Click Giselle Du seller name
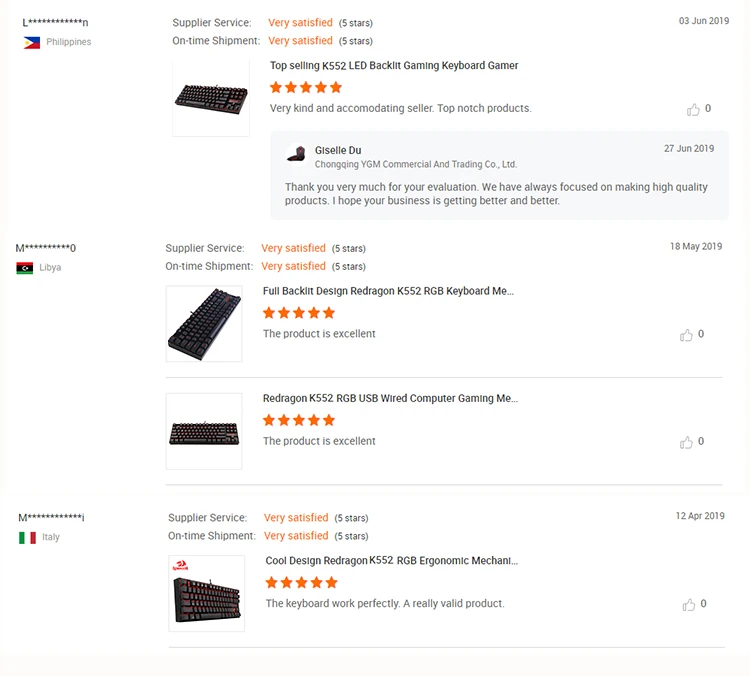The height and width of the screenshot is (676, 750). pos(338,150)
